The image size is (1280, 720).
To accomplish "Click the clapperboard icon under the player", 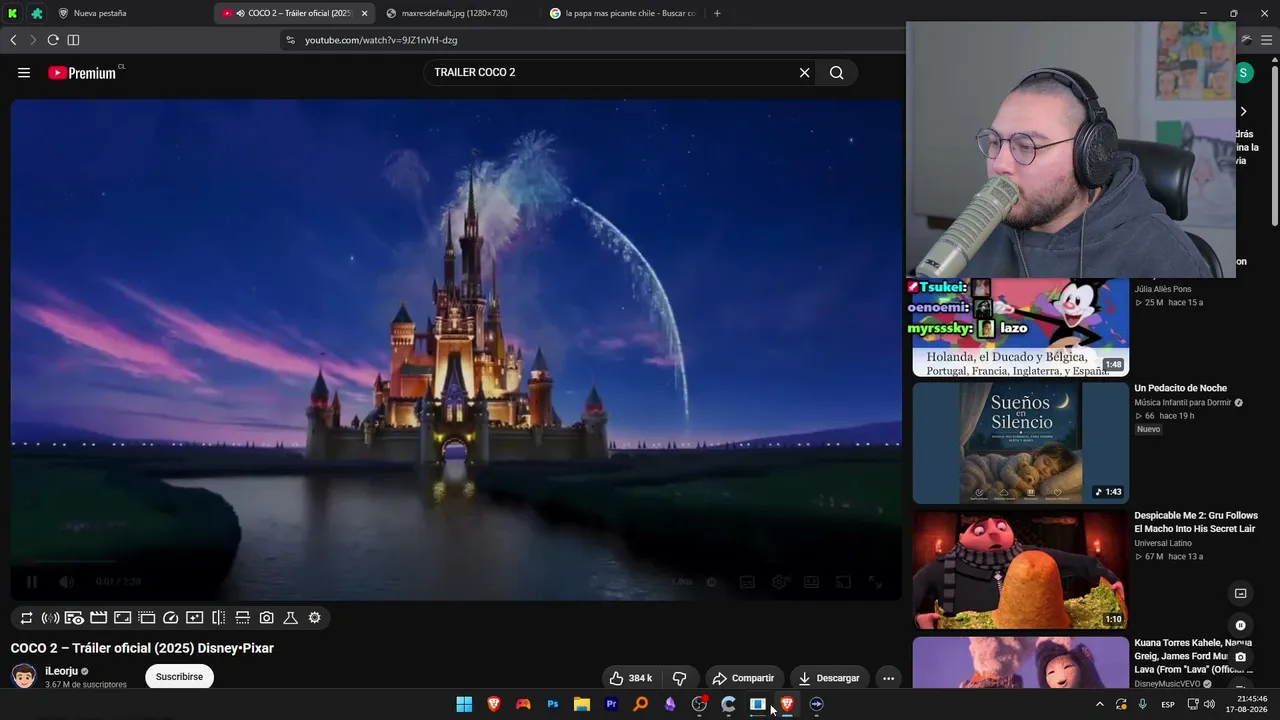I will click(98, 618).
